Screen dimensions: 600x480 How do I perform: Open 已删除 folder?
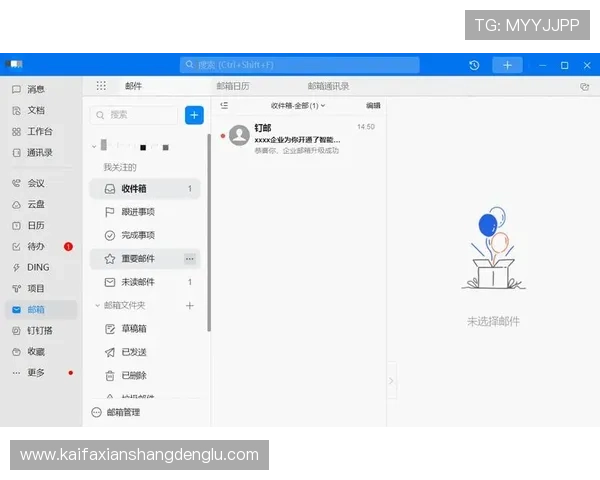click(145, 376)
